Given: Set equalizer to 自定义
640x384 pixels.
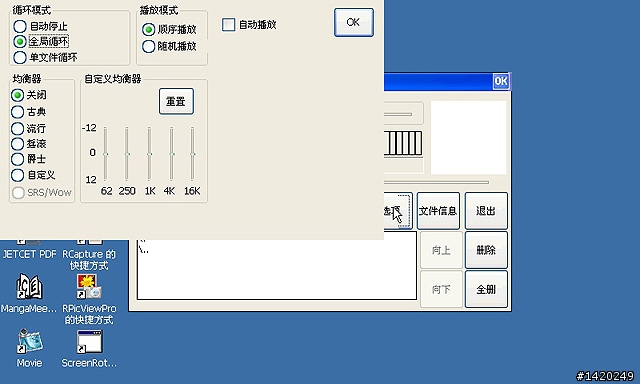Looking at the screenshot, I should (x=17, y=175).
